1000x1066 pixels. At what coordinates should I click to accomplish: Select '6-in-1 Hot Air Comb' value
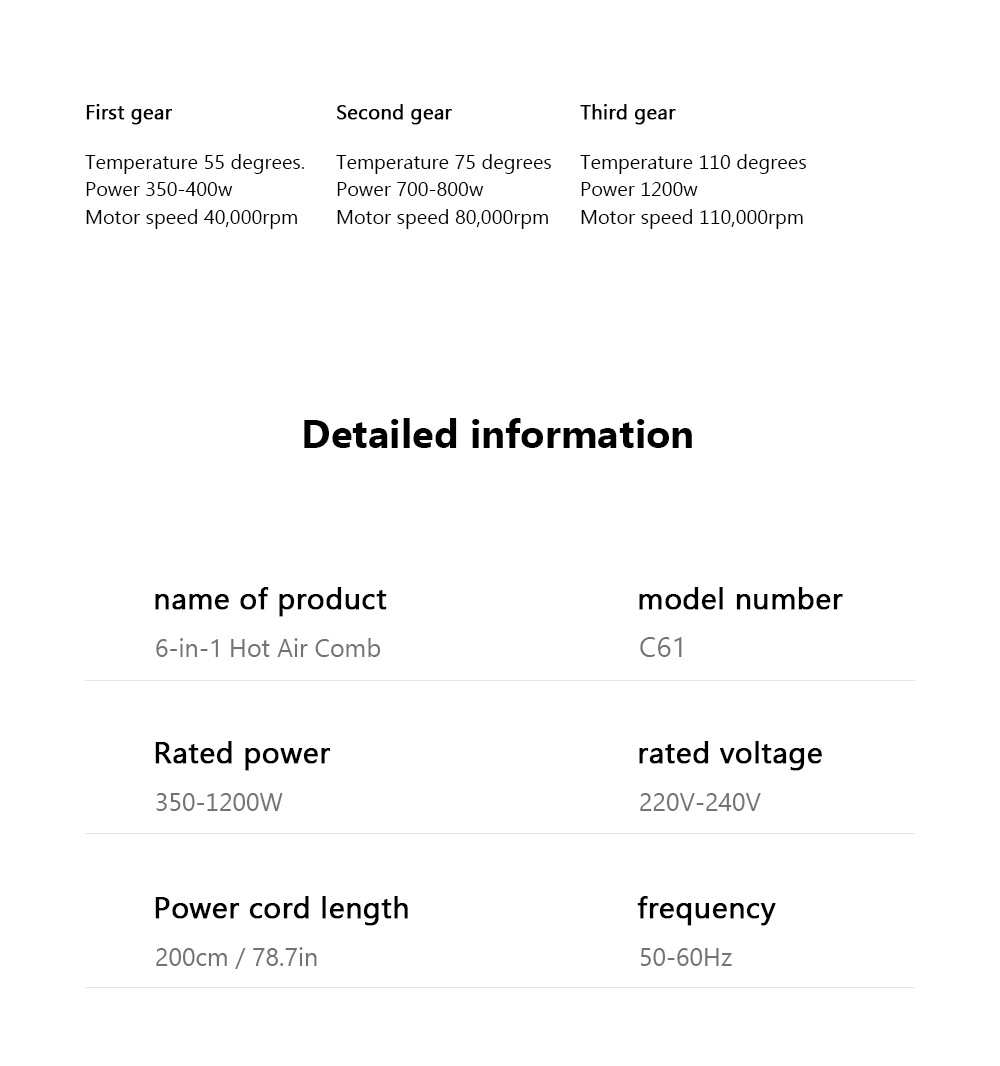[x=268, y=648]
